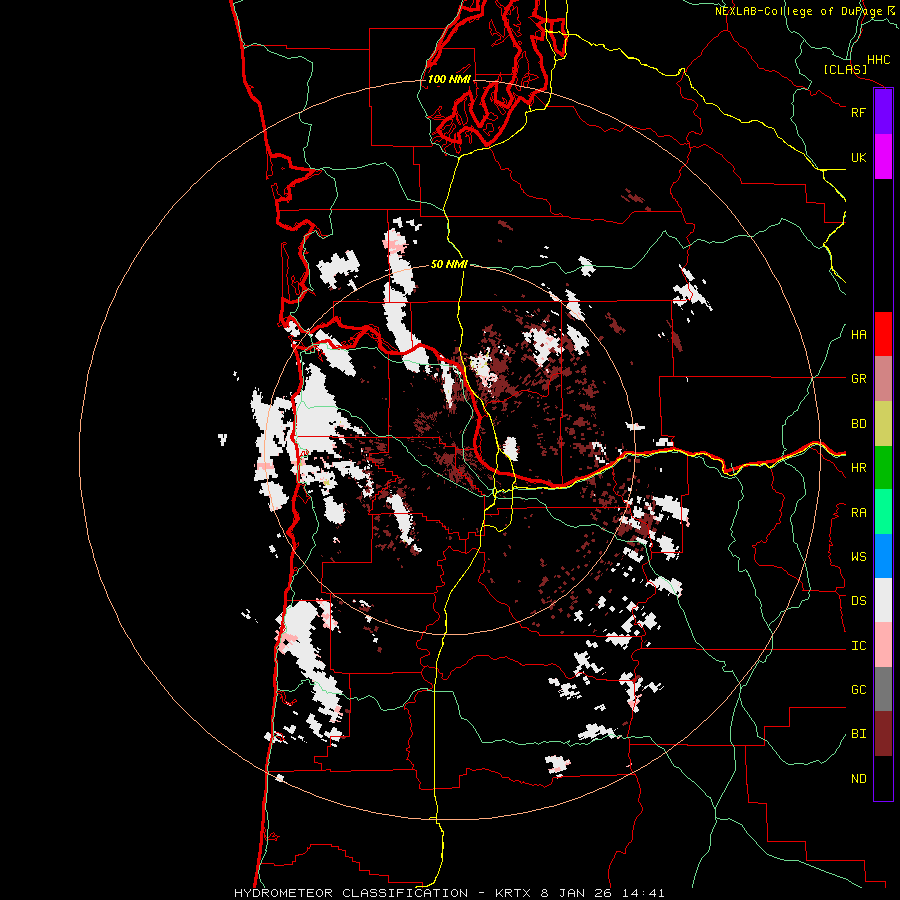Click the dark green HR swatch
The image size is (900, 900).
click(883, 468)
